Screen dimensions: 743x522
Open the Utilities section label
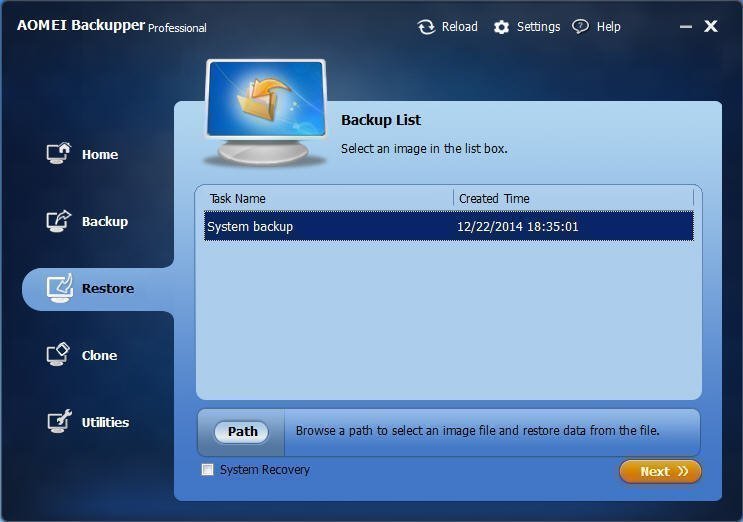[x=105, y=422]
